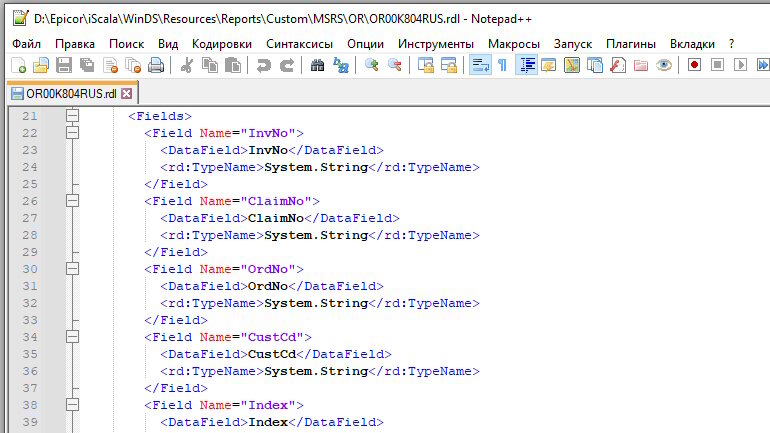Click the "InvNo" attribute value on line 22
Viewport: 770px width, 433px height.
(268, 133)
